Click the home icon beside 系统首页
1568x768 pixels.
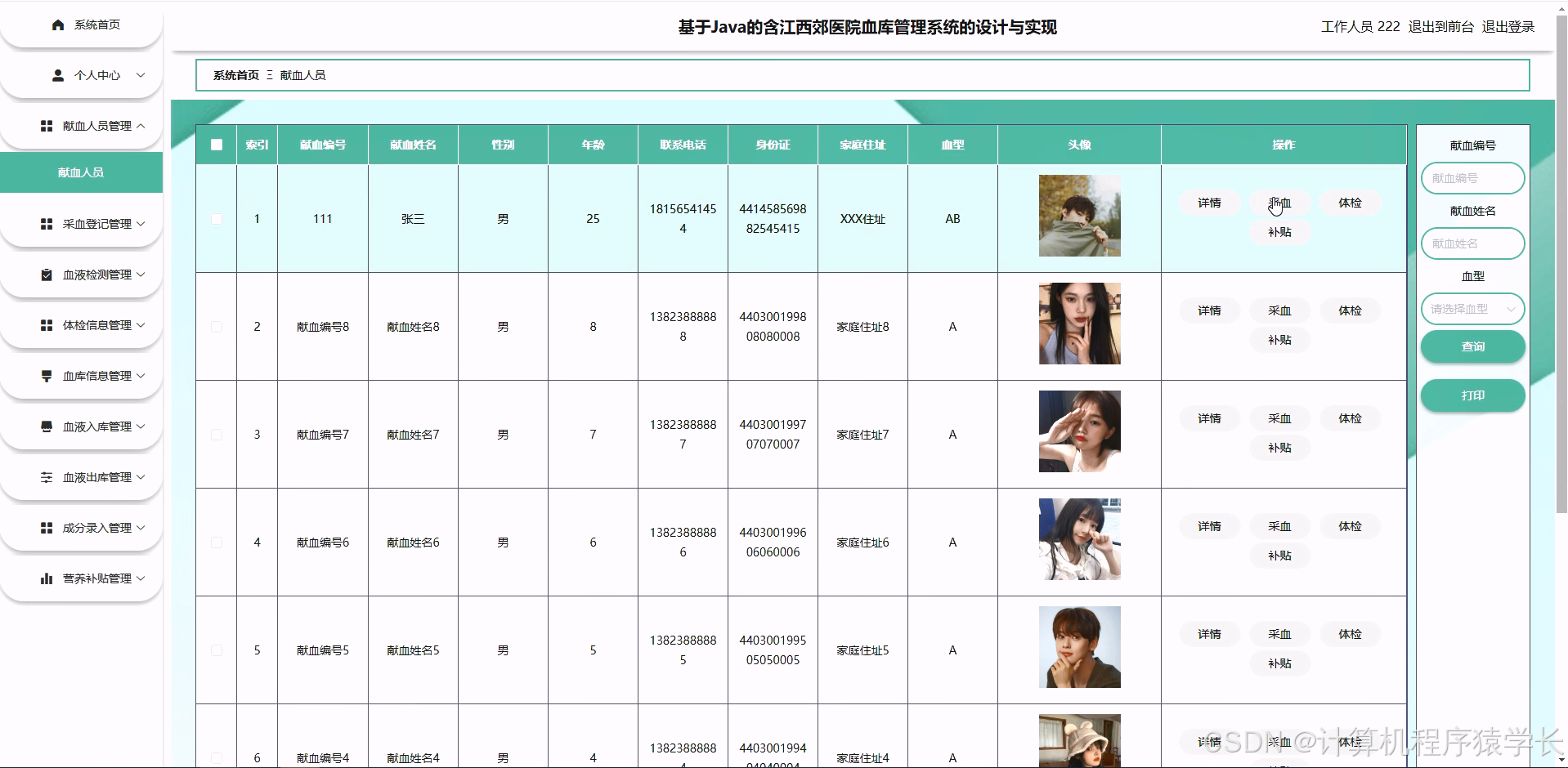click(58, 25)
